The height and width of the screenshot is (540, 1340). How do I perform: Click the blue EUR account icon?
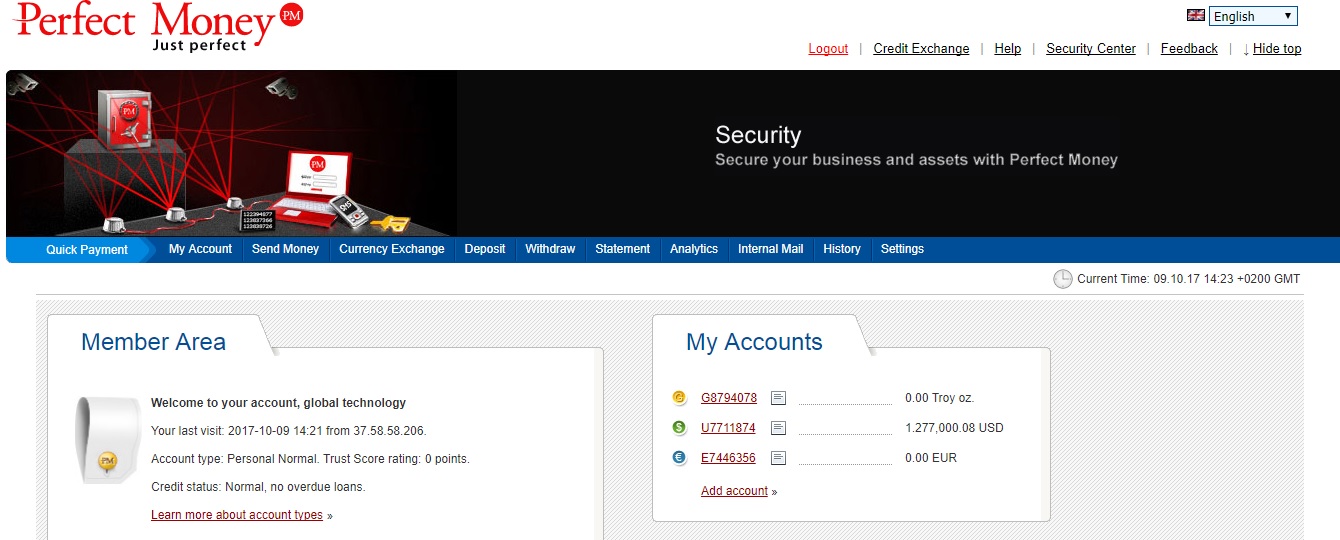coord(680,458)
